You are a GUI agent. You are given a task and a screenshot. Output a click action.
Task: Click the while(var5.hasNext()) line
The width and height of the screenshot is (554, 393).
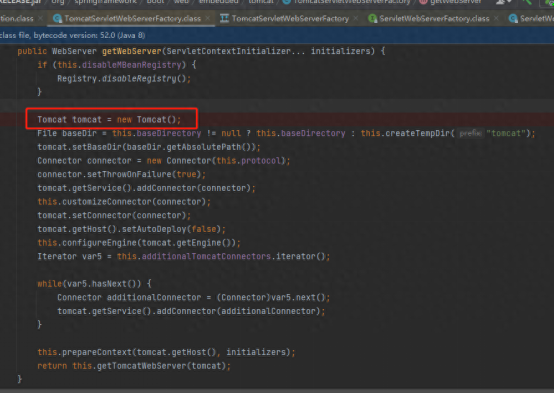(x=94, y=284)
